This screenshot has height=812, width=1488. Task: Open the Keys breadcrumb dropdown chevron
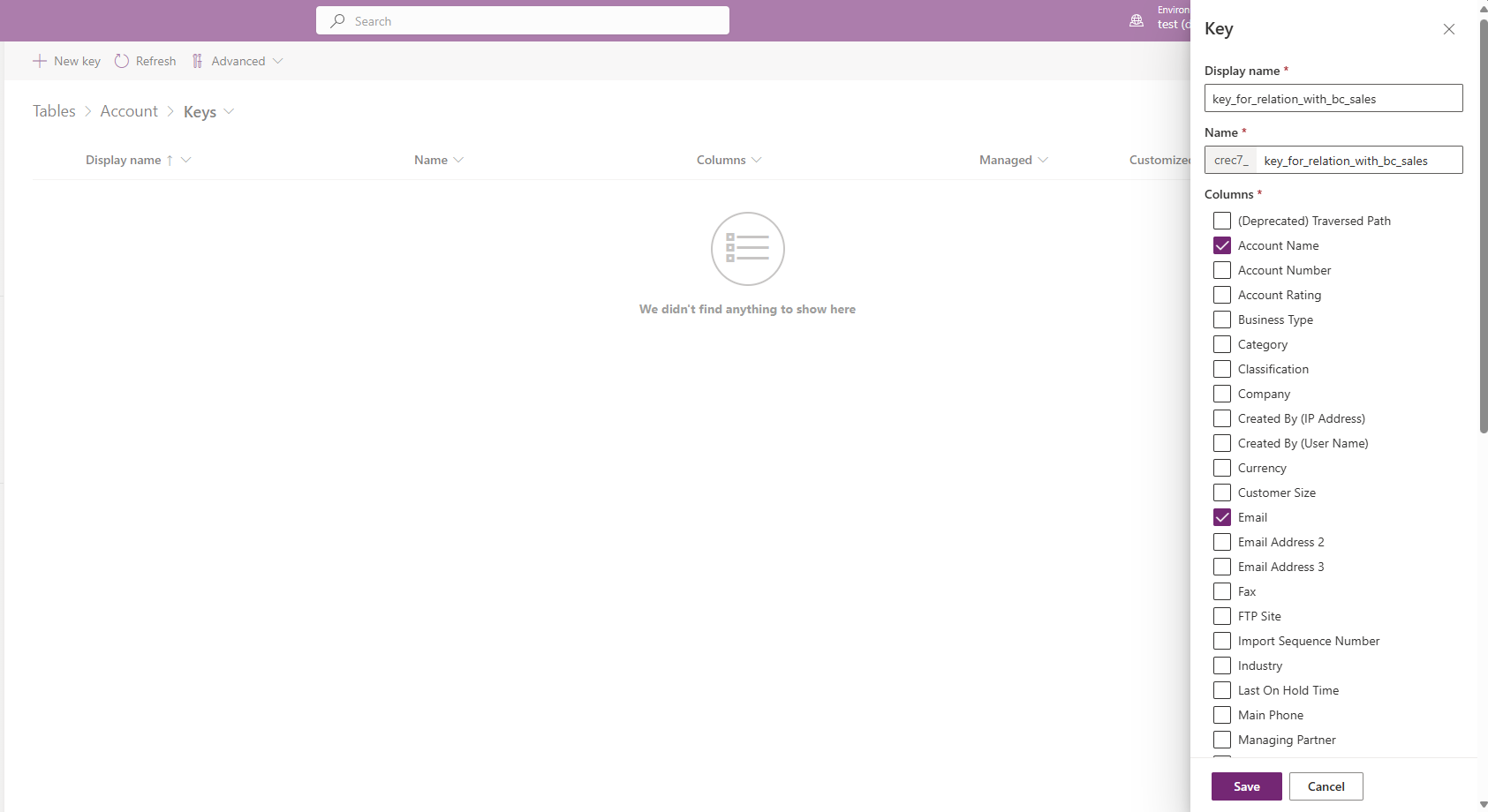coord(229,111)
